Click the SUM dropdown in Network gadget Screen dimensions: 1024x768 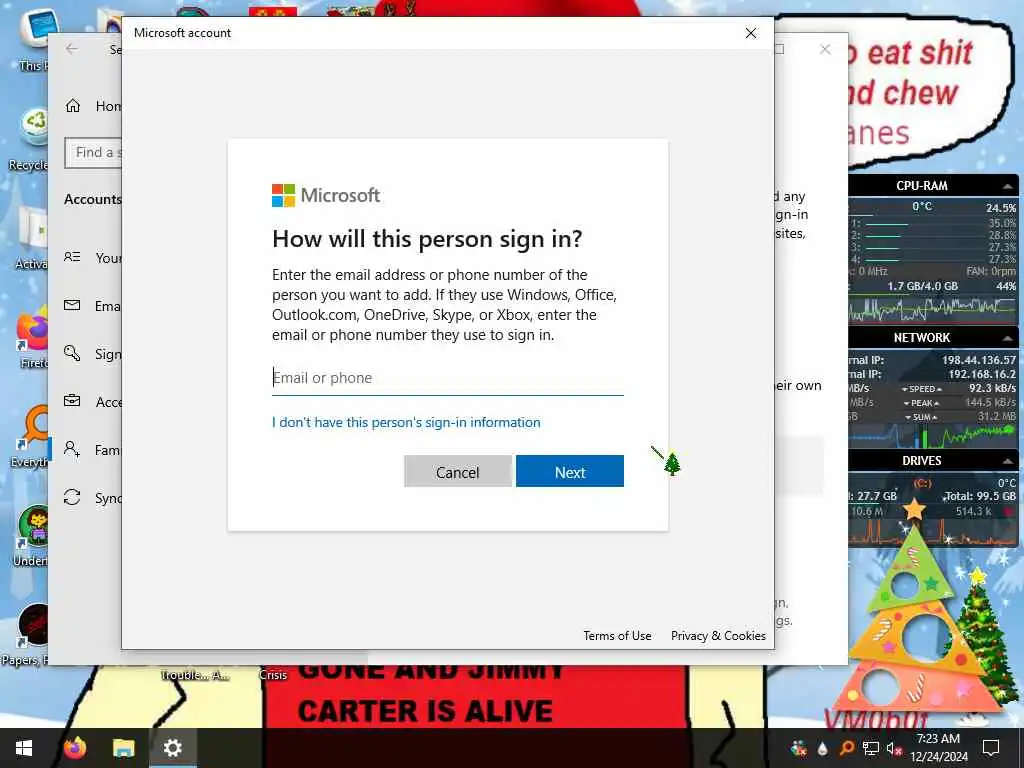921,417
